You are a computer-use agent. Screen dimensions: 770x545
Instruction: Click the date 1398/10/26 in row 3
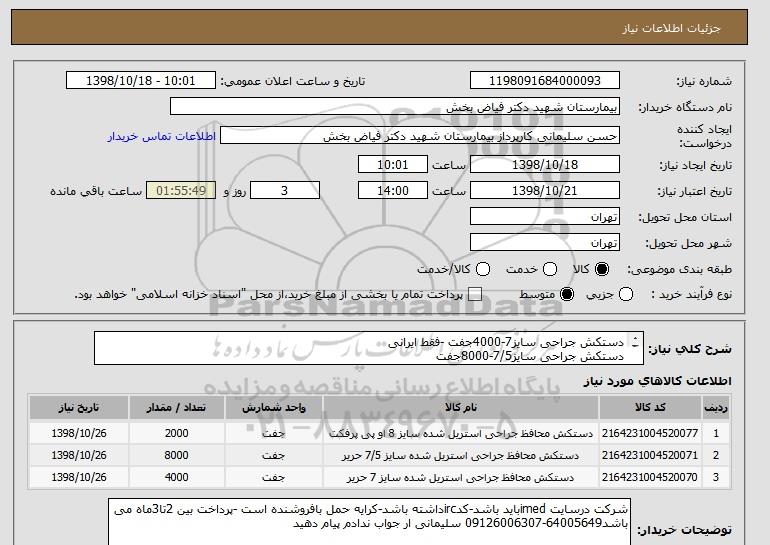pyautogui.click(x=79, y=477)
